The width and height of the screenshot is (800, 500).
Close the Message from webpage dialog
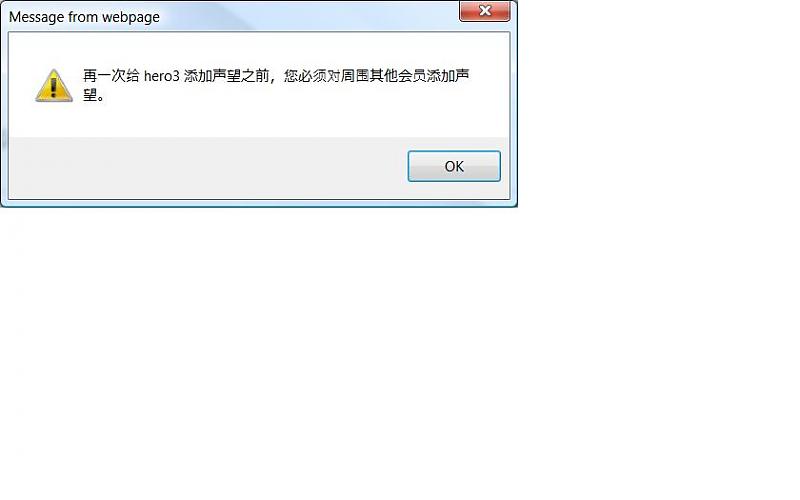pyautogui.click(x=485, y=11)
